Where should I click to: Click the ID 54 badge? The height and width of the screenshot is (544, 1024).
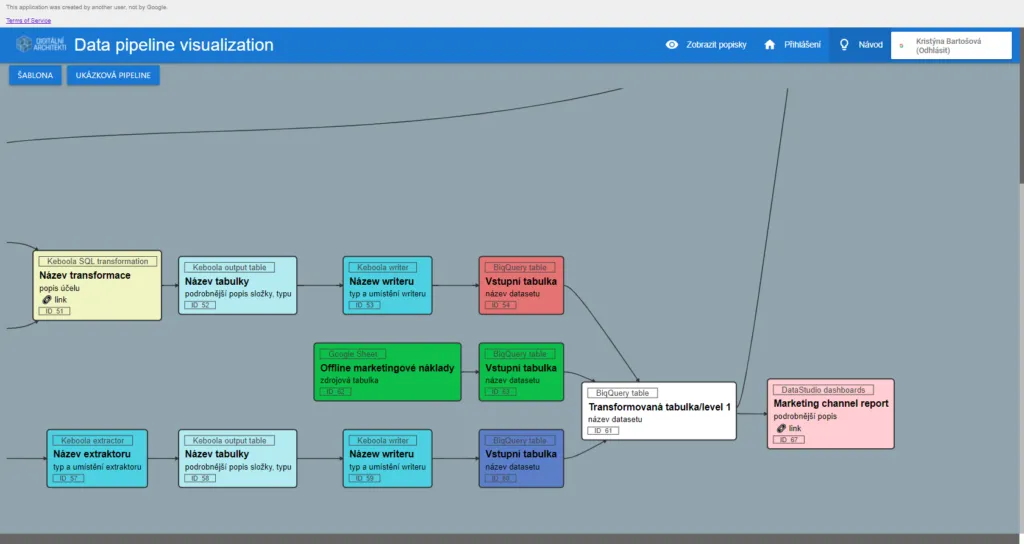[501, 305]
